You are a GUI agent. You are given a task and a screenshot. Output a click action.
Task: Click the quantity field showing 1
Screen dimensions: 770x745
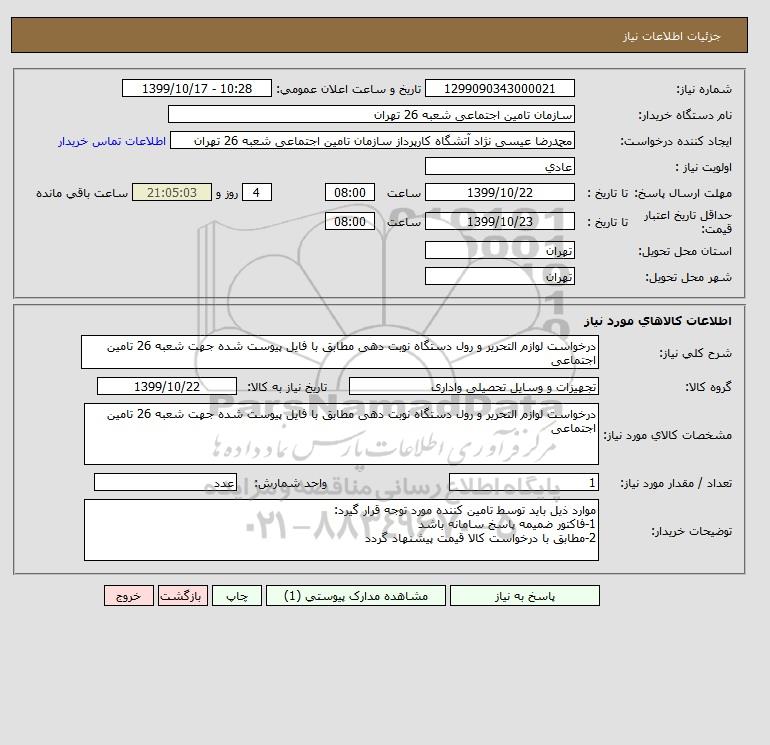(524, 483)
